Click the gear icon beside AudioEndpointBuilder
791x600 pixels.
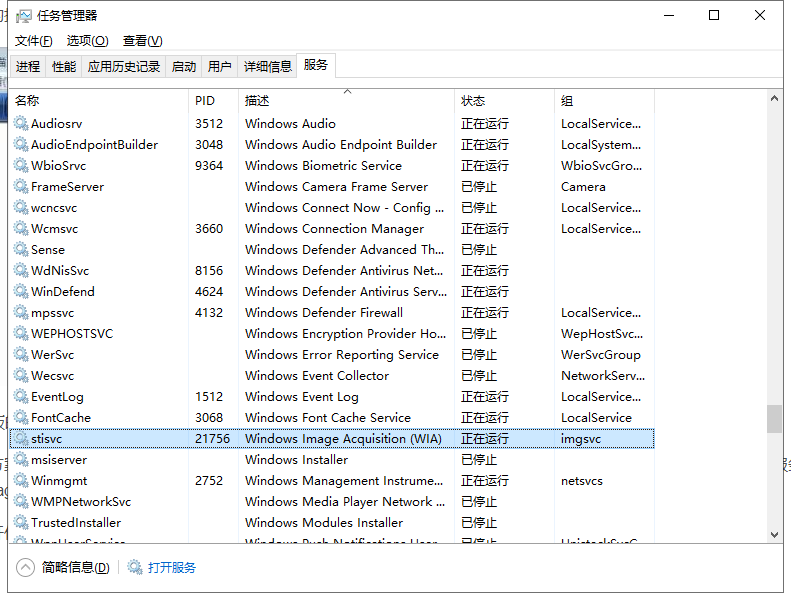[x=21, y=144]
